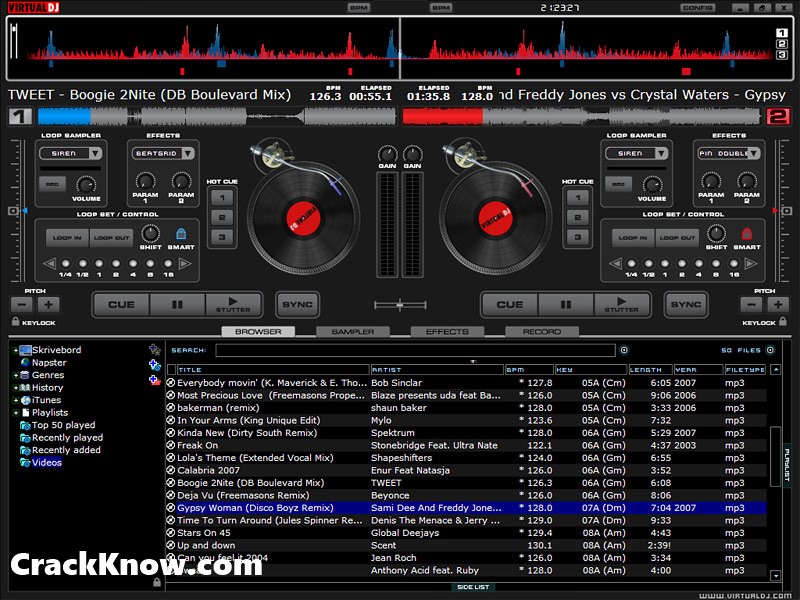Switch to the Sampler tab
The width and height of the screenshot is (800, 600).
(x=353, y=332)
